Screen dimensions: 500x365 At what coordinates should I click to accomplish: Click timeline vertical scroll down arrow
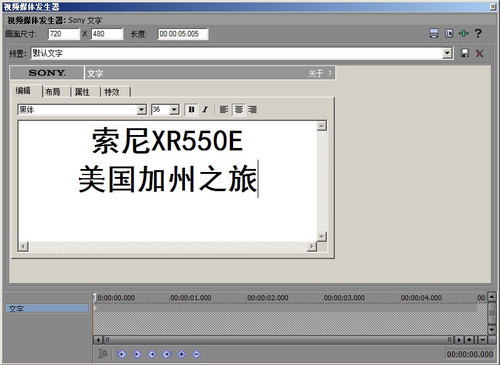[x=492, y=330]
